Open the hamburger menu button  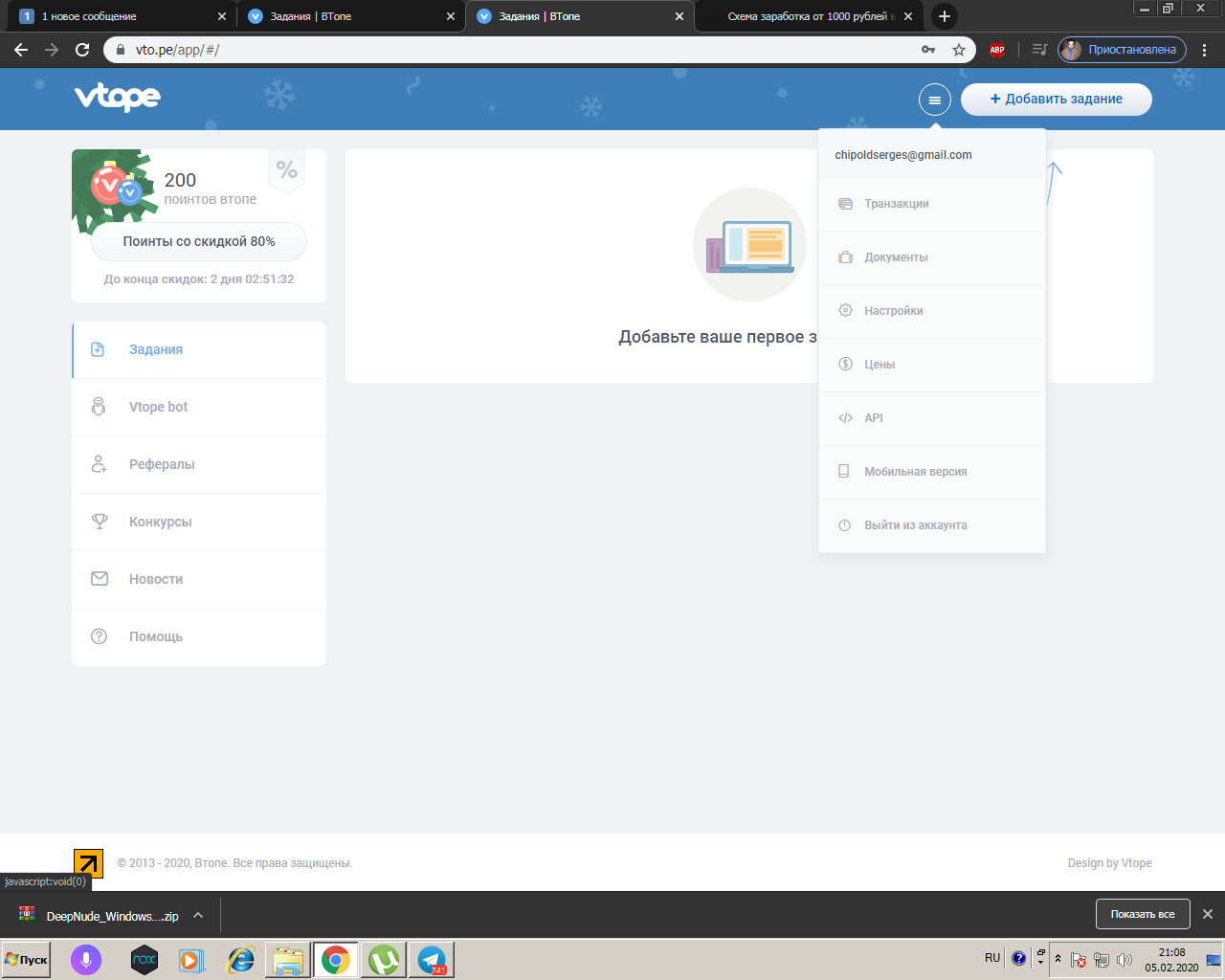coord(934,100)
